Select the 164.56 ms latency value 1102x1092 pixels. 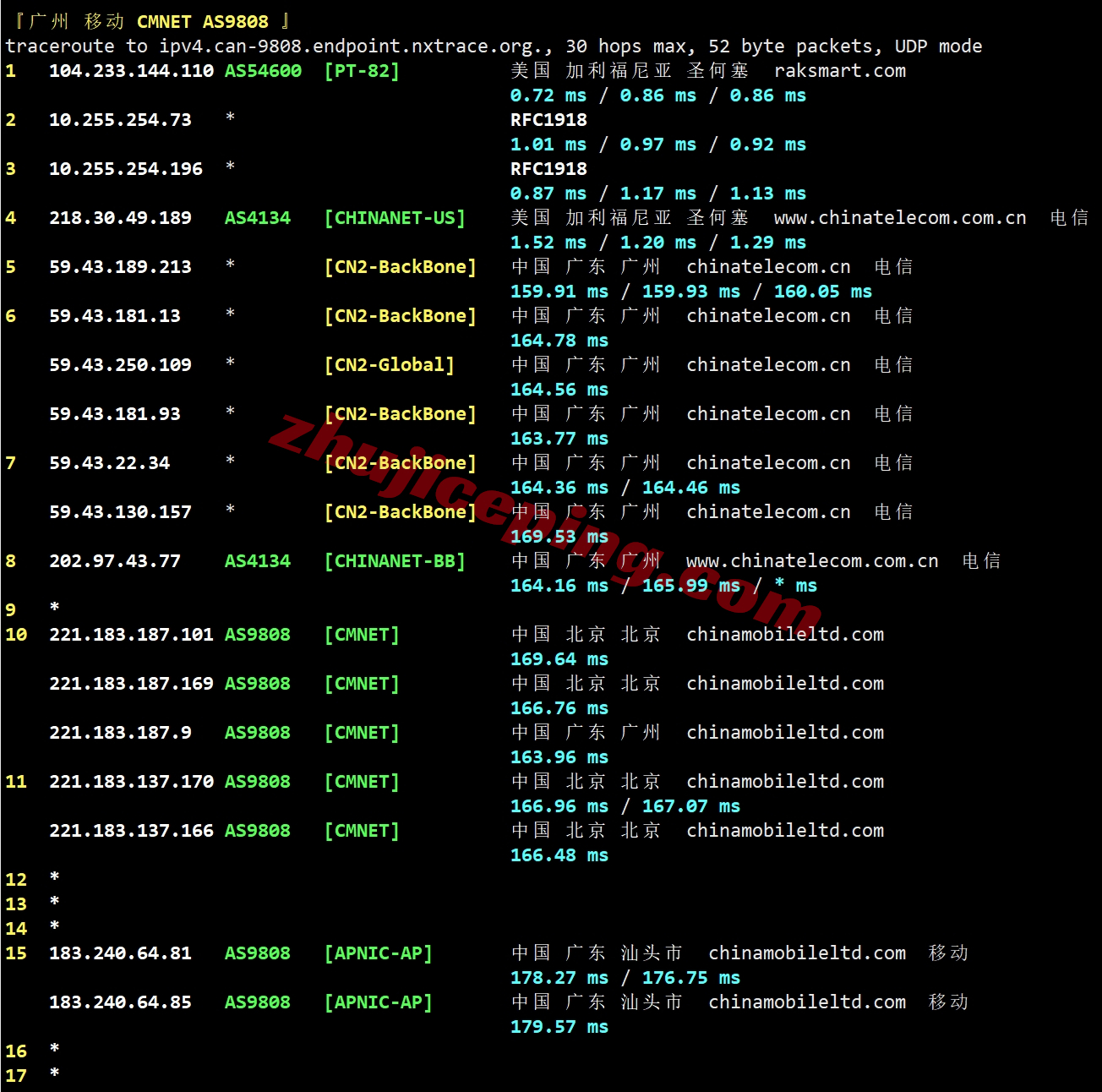(x=559, y=390)
